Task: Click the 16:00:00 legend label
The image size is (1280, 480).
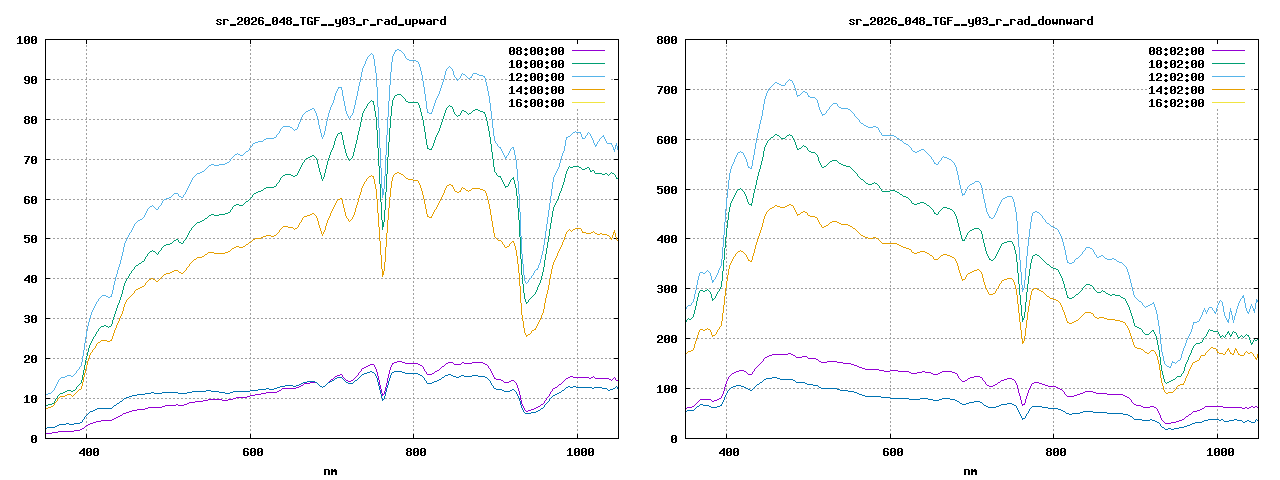Action: pos(536,103)
